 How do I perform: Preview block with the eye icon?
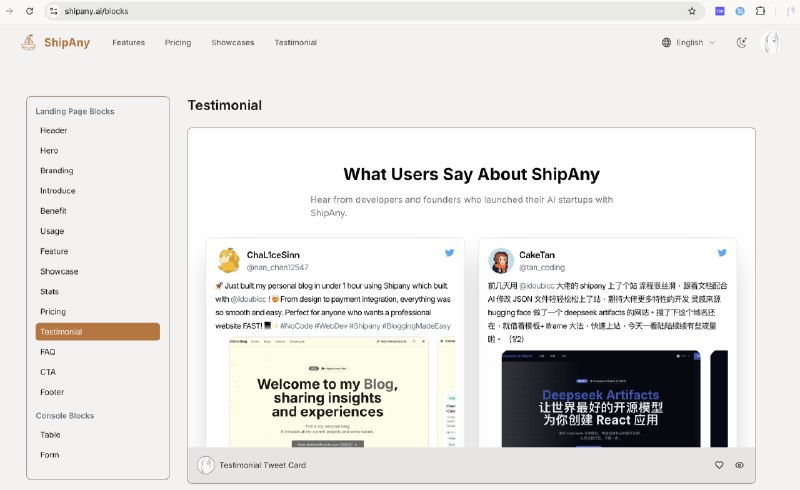[739, 465]
